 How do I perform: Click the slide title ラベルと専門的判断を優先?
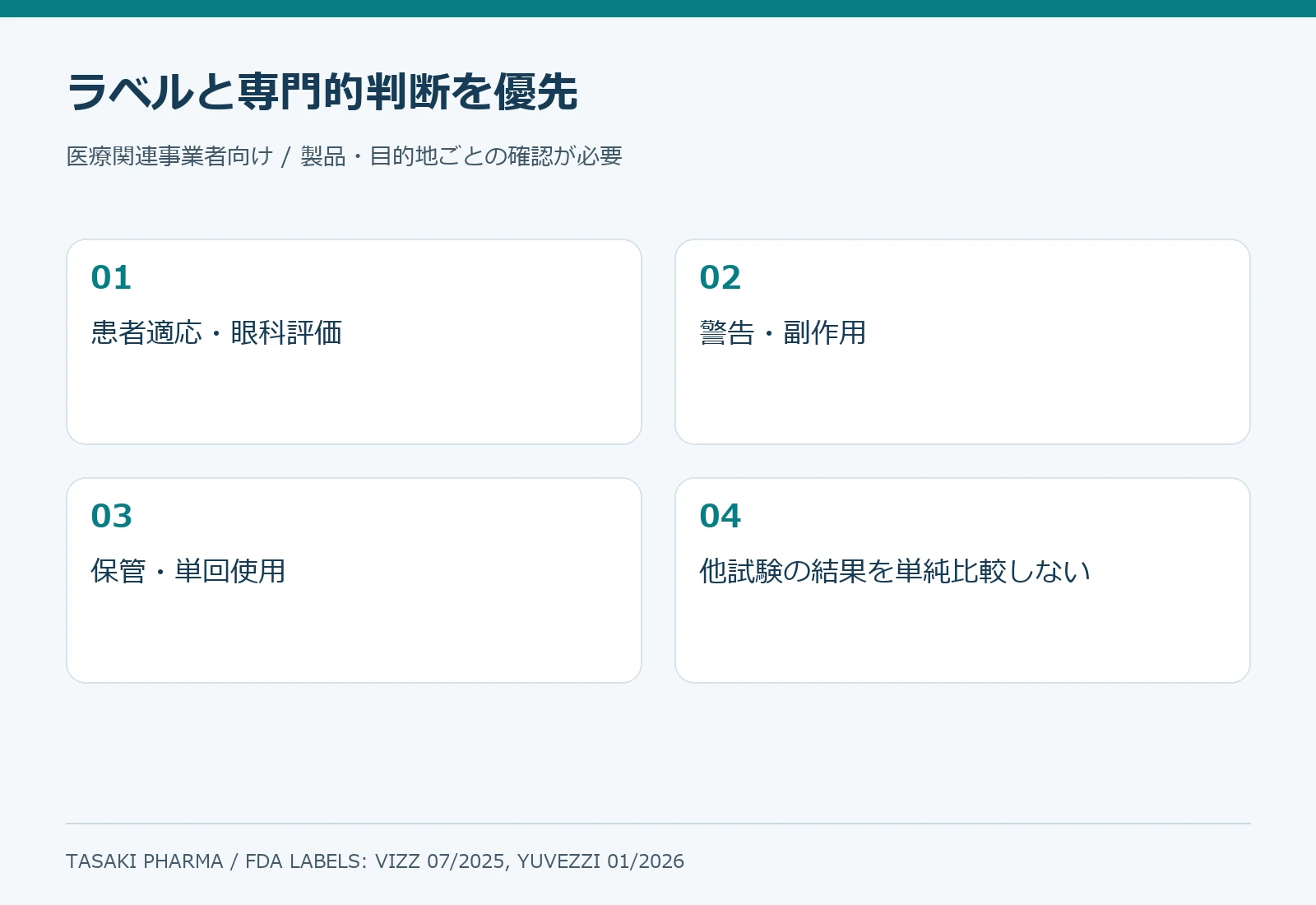coord(322,91)
